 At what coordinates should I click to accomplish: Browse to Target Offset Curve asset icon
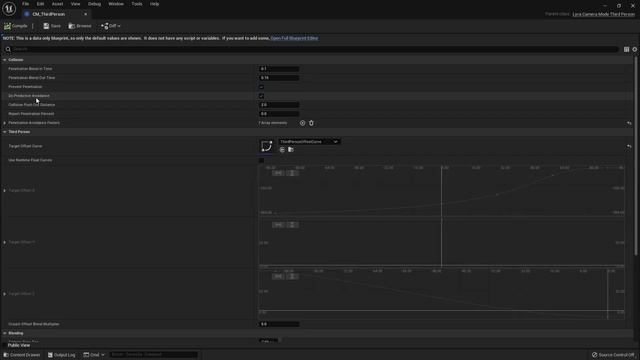coord(291,150)
